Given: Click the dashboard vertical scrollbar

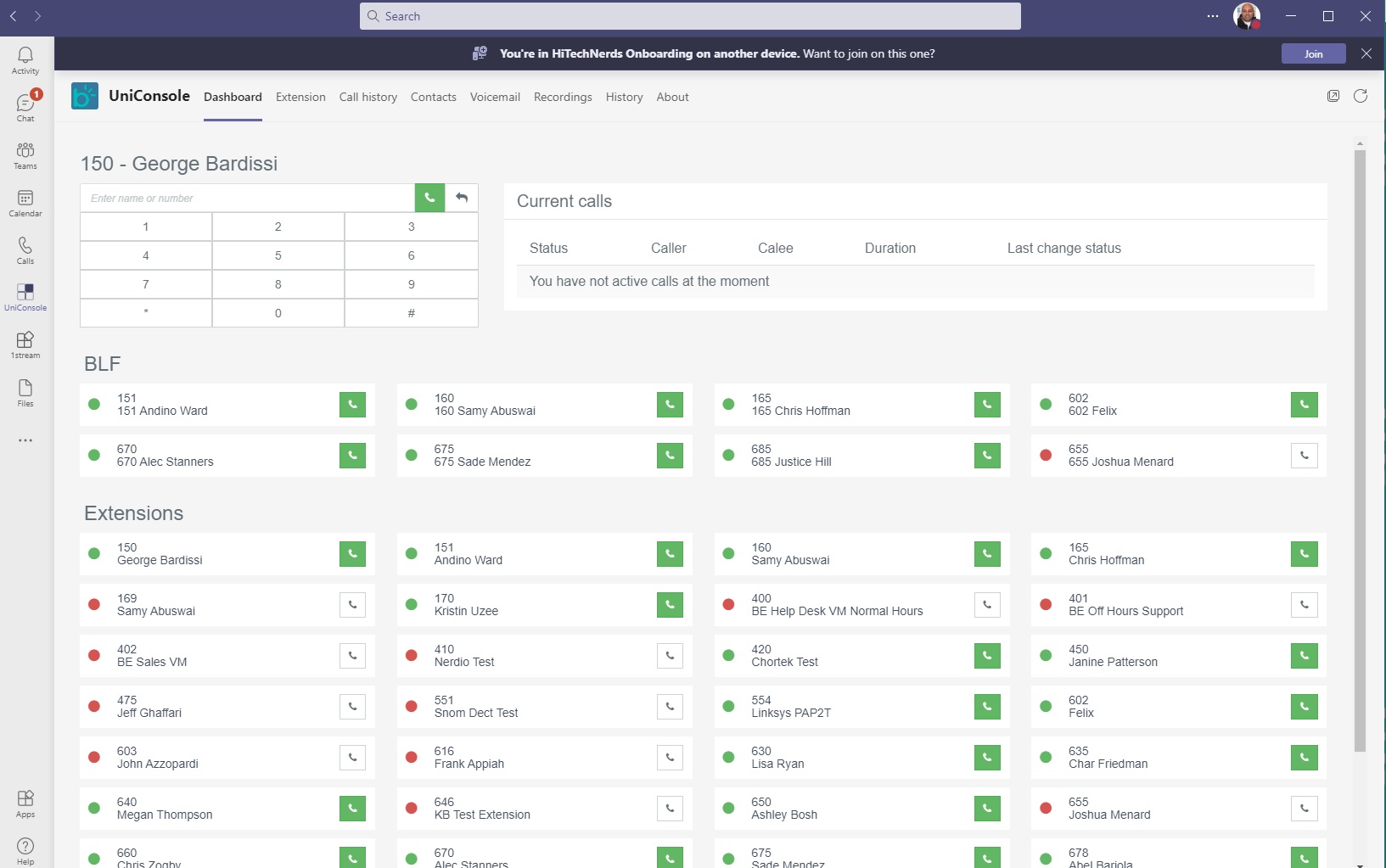Looking at the screenshot, I should pyautogui.click(x=1360, y=450).
